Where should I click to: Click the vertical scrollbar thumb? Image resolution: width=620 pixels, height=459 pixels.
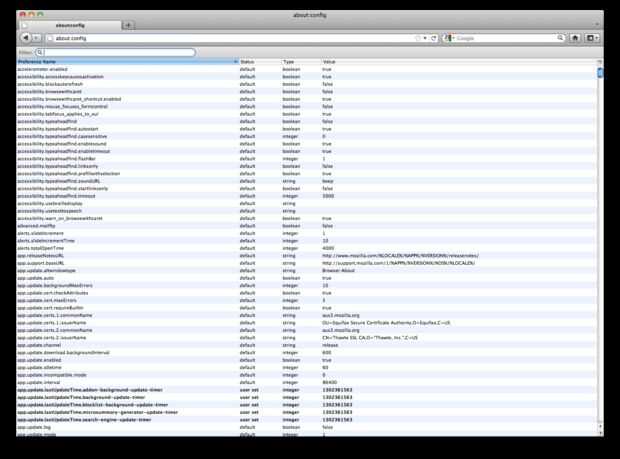tap(600, 73)
